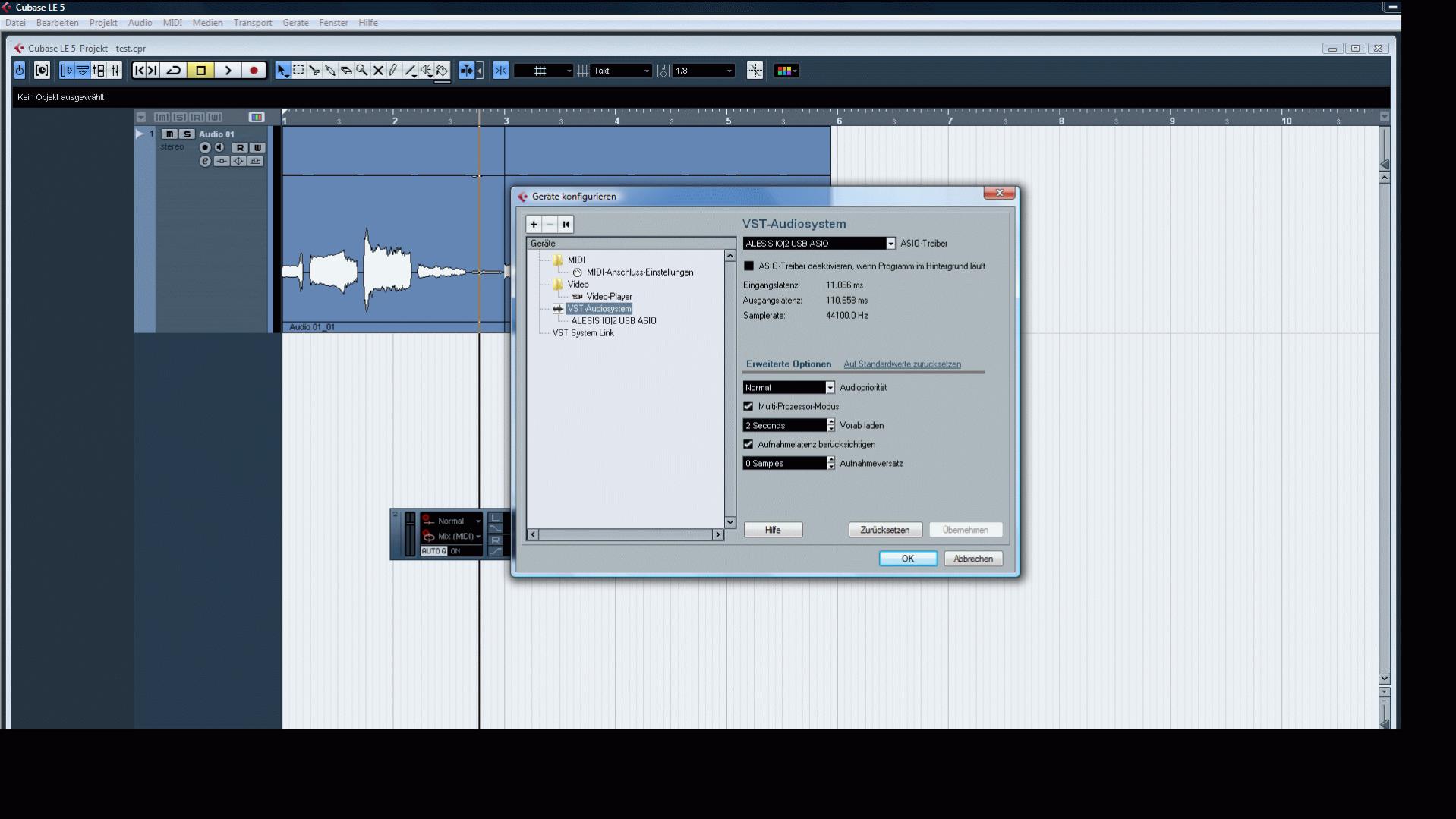Screen dimensions: 1456x819
Task: Click the plus add device button
Action: 534,224
